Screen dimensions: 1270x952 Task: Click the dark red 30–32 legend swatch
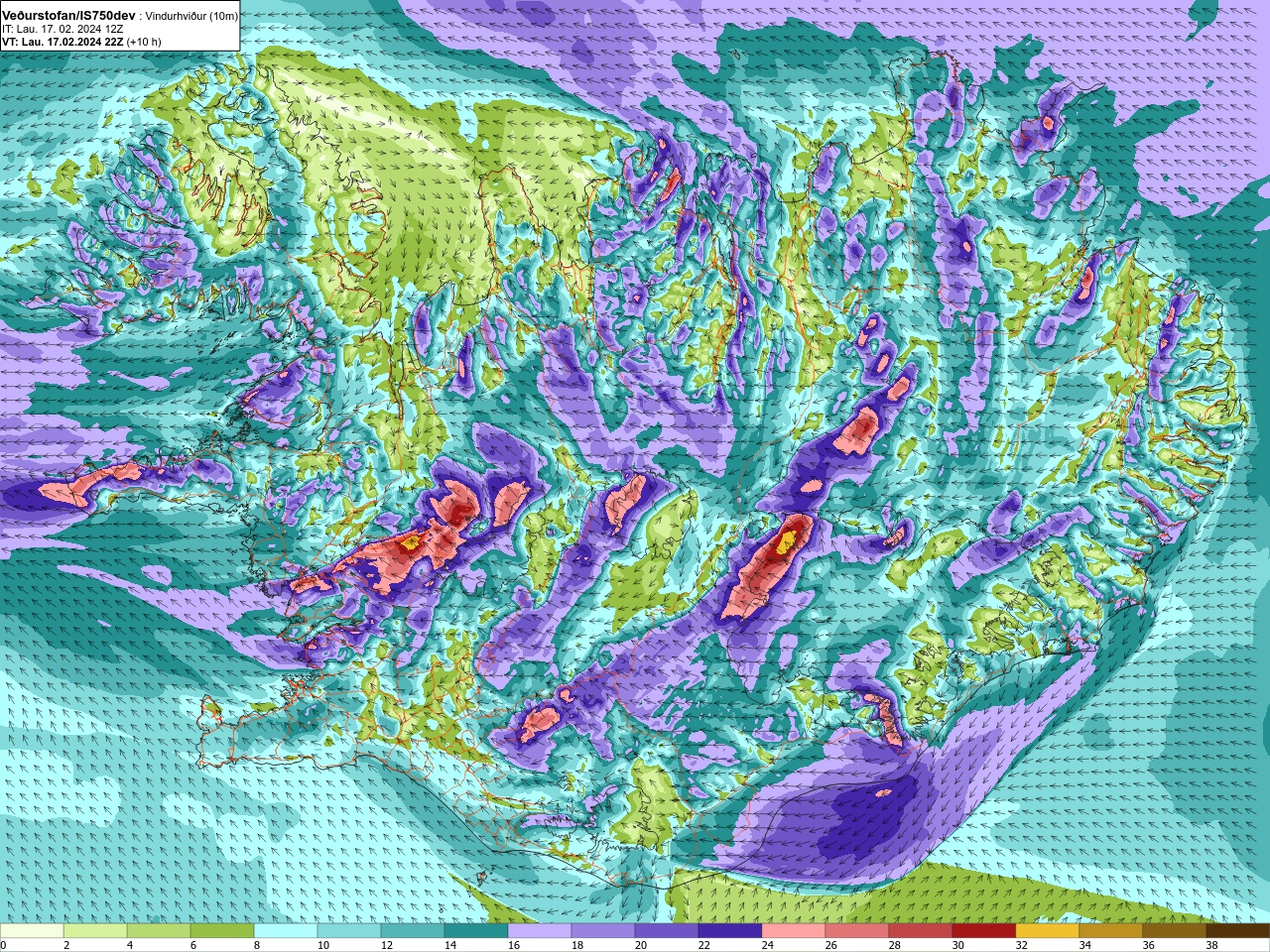click(x=984, y=932)
